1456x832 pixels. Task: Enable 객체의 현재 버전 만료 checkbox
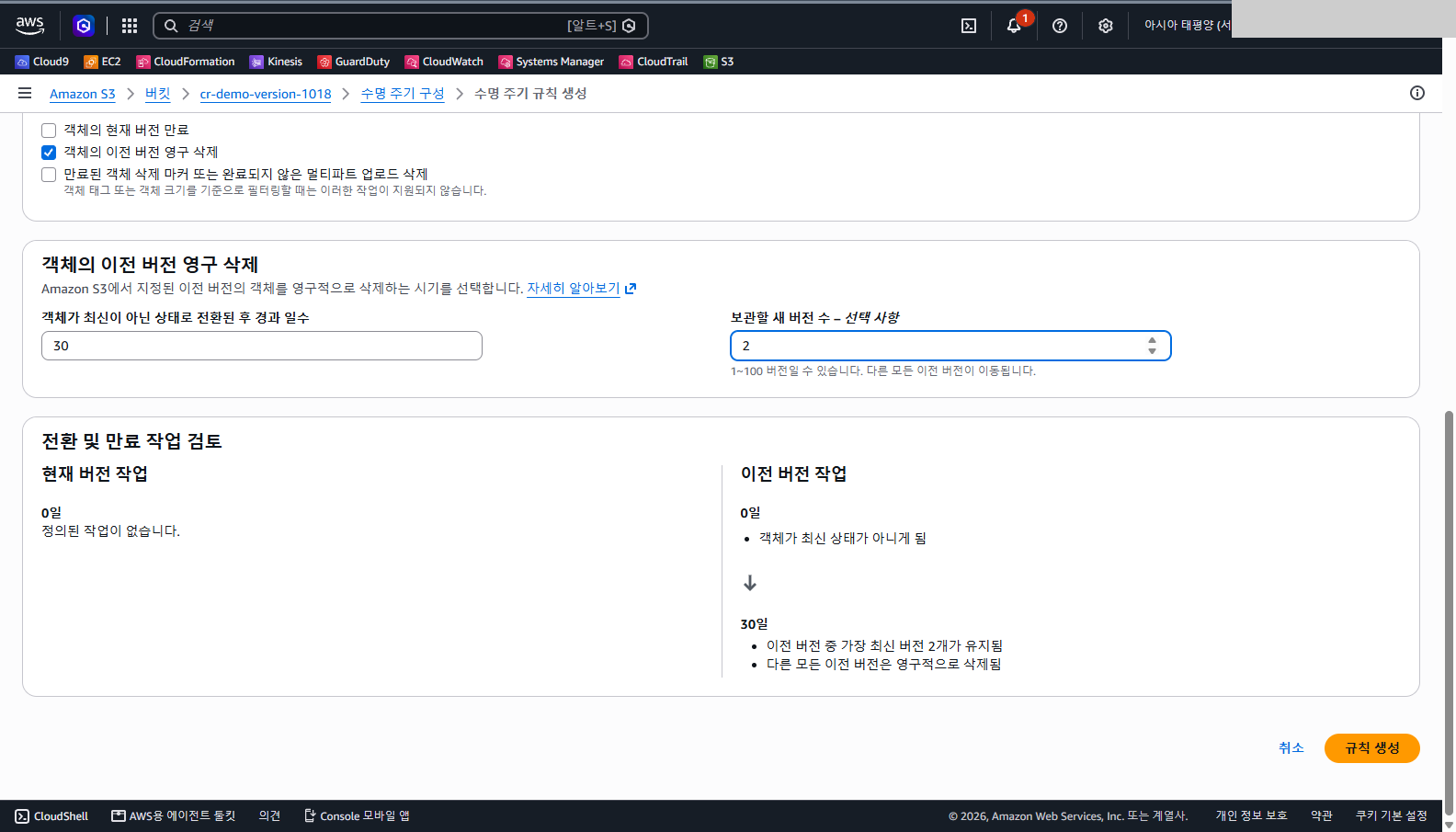click(49, 131)
